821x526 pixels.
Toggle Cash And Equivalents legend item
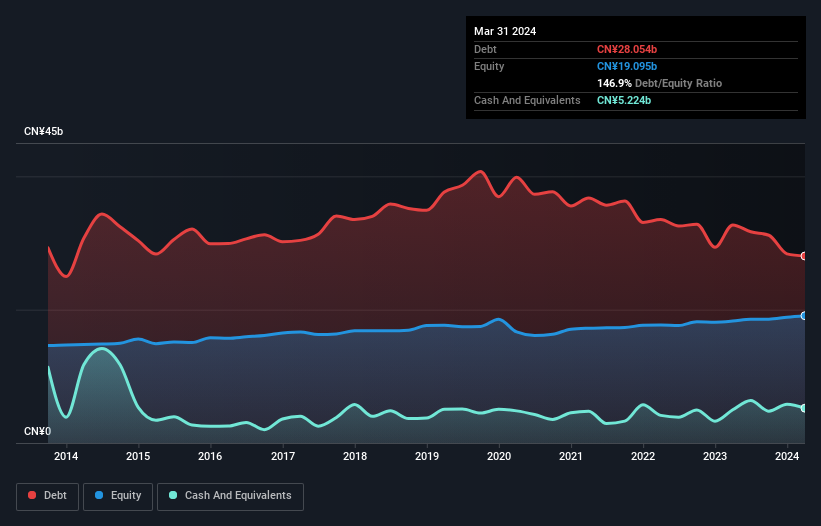point(230,496)
